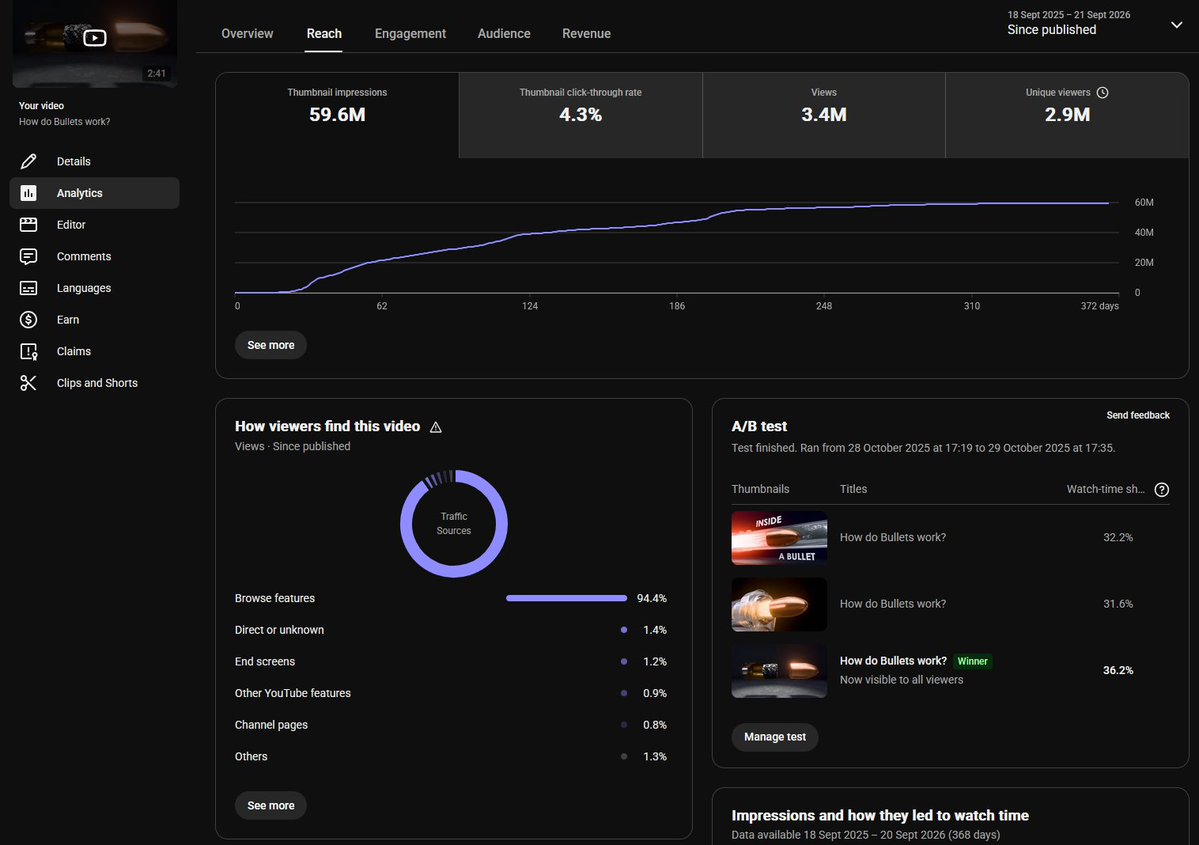The height and width of the screenshot is (845, 1199).
Task: Click the Languages subtitles icon
Action: click(28, 288)
